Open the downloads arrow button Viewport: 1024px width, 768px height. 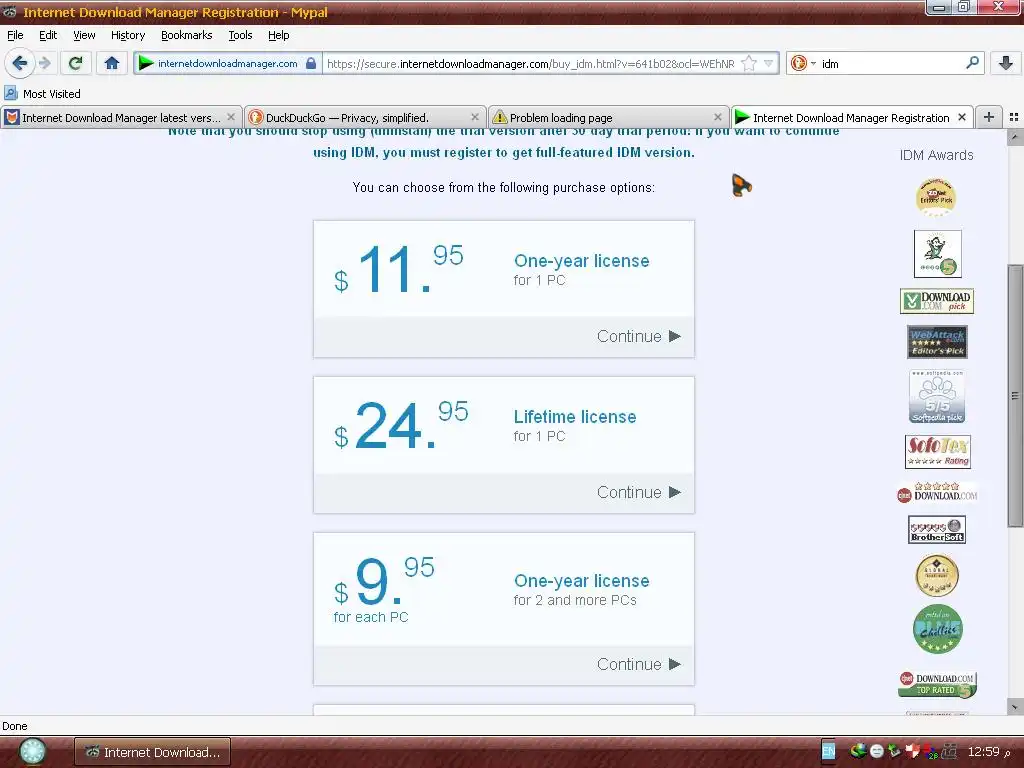[x=1006, y=63]
